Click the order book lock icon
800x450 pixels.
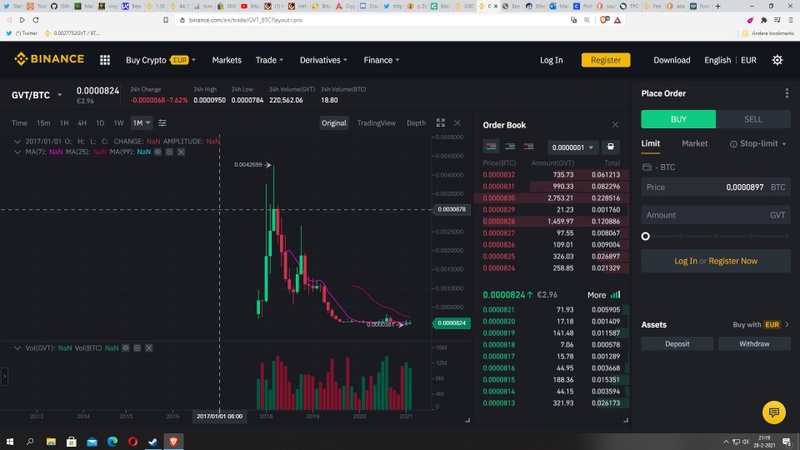pos(610,147)
